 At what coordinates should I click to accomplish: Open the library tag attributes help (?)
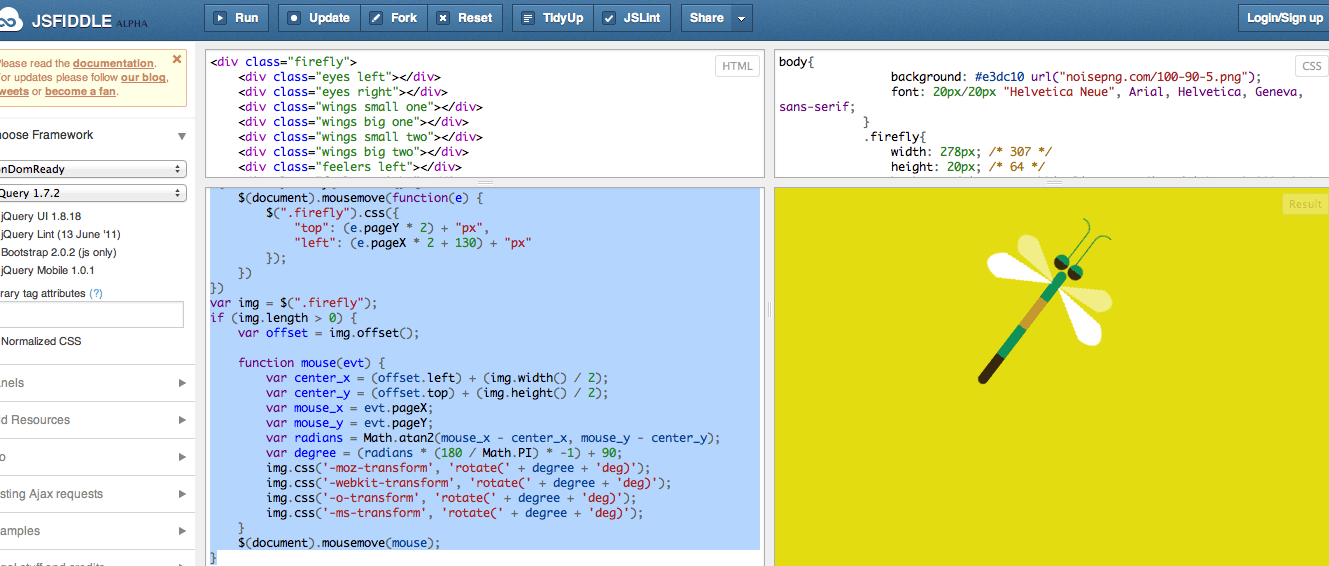[x=96, y=294]
